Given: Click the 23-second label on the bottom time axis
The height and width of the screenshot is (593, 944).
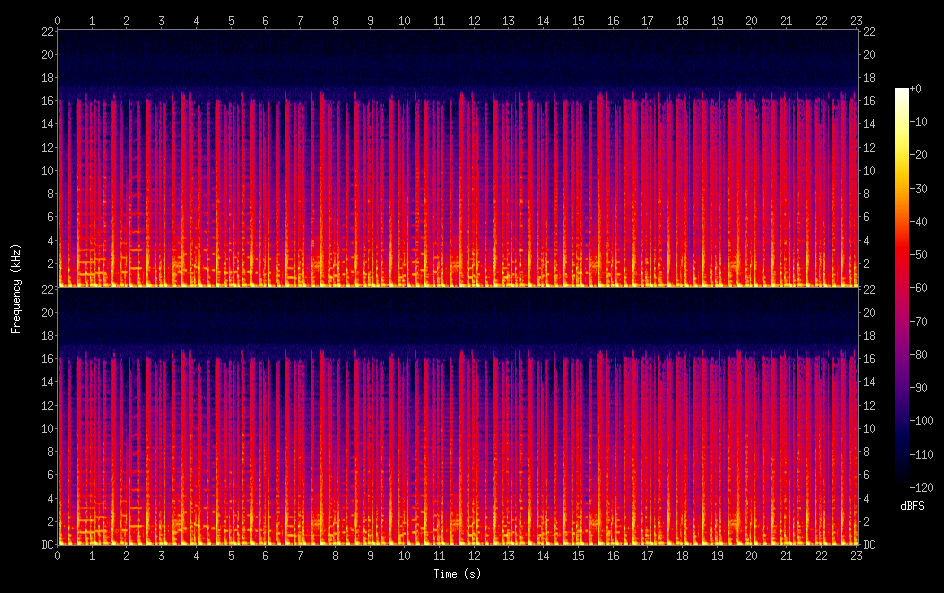Looking at the screenshot, I should coord(855,556).
